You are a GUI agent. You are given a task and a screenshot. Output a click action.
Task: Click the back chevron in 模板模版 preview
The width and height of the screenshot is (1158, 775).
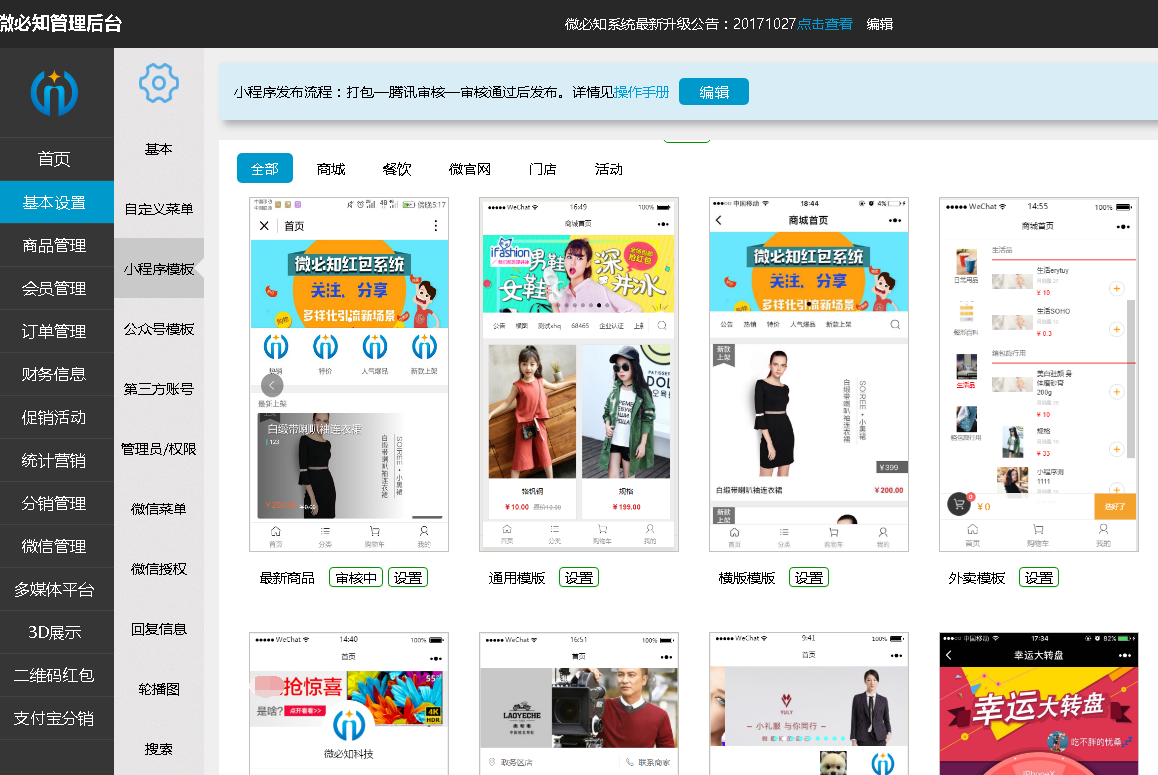tap(719, 220)
